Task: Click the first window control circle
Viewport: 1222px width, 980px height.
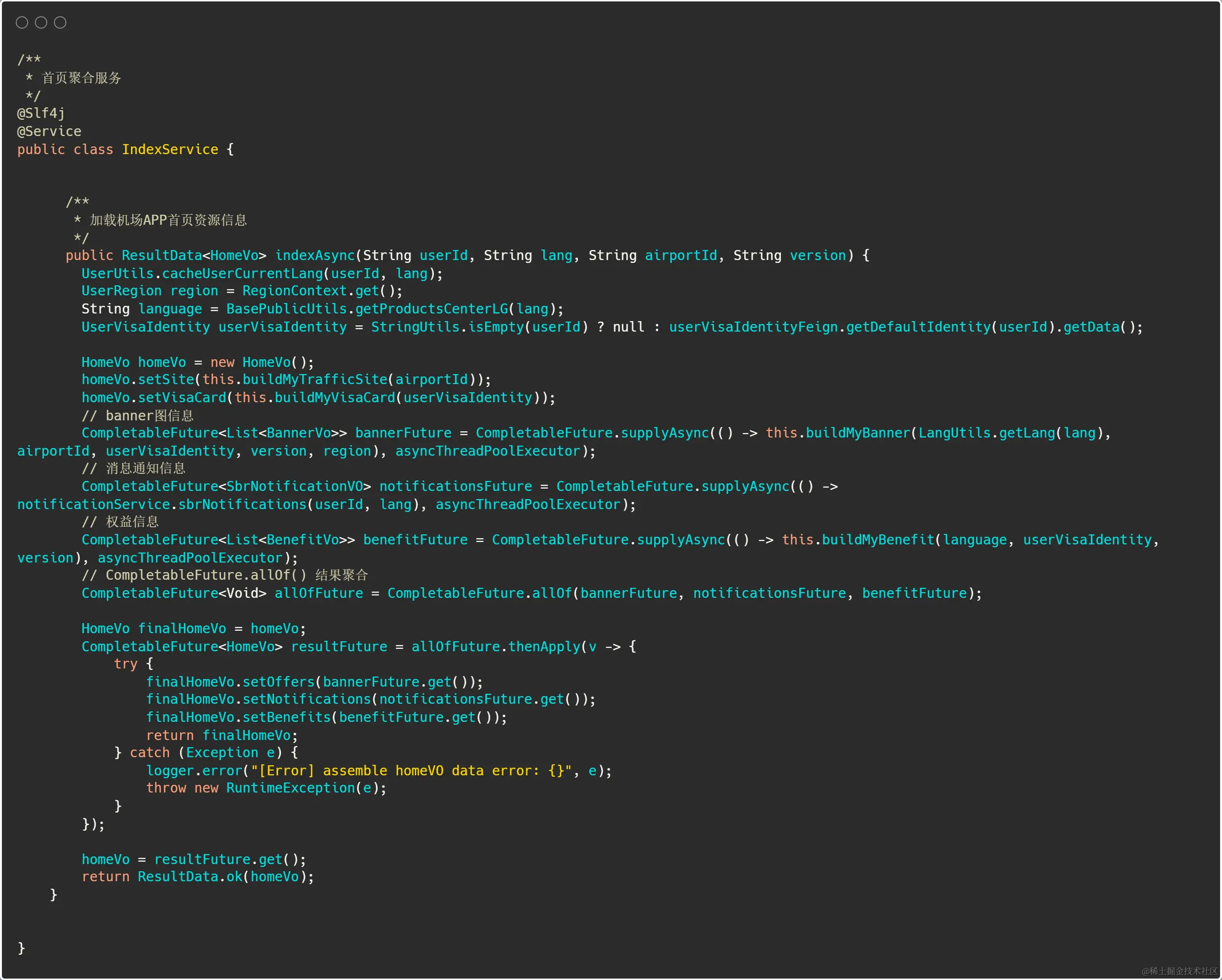Action: tap(22, 22)
